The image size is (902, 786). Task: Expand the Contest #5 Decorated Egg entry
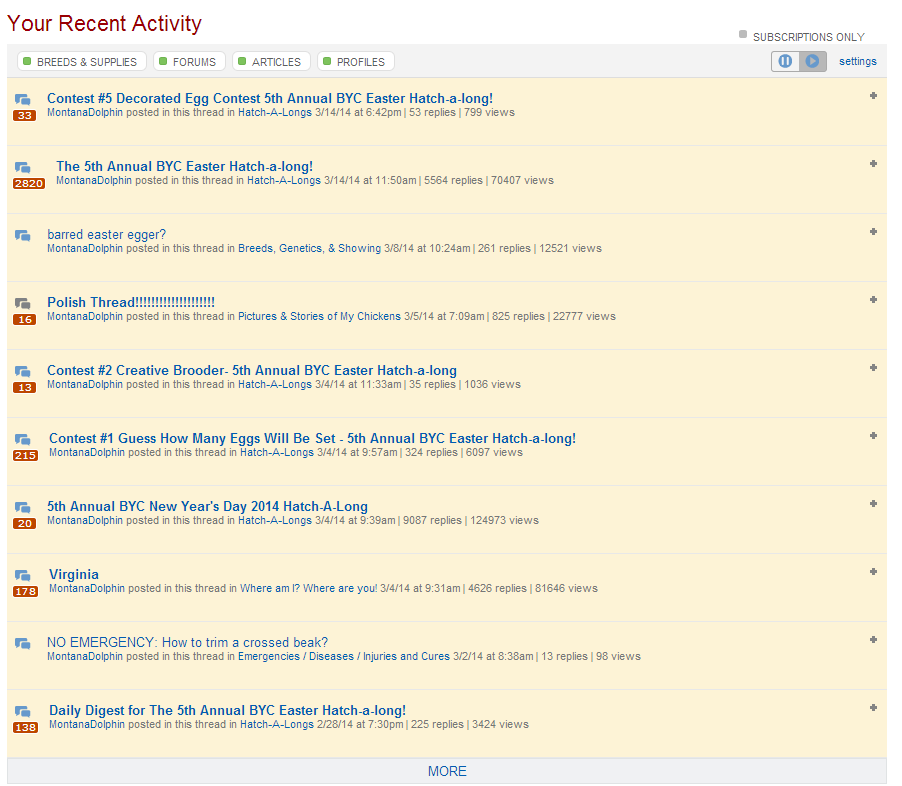(x=873, y=96)
